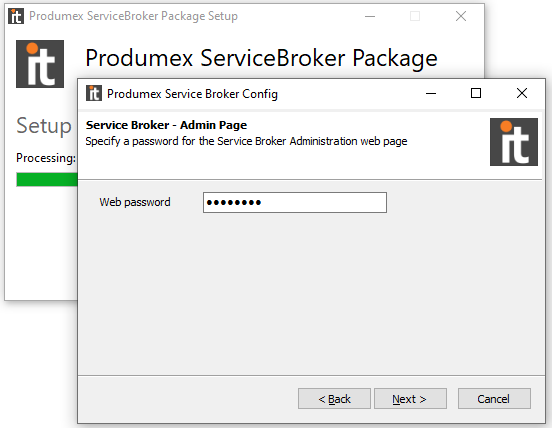Close the ServiceBroker Package Setup window
This screenshot has width=552, height=428.
[x=461, y=16]
